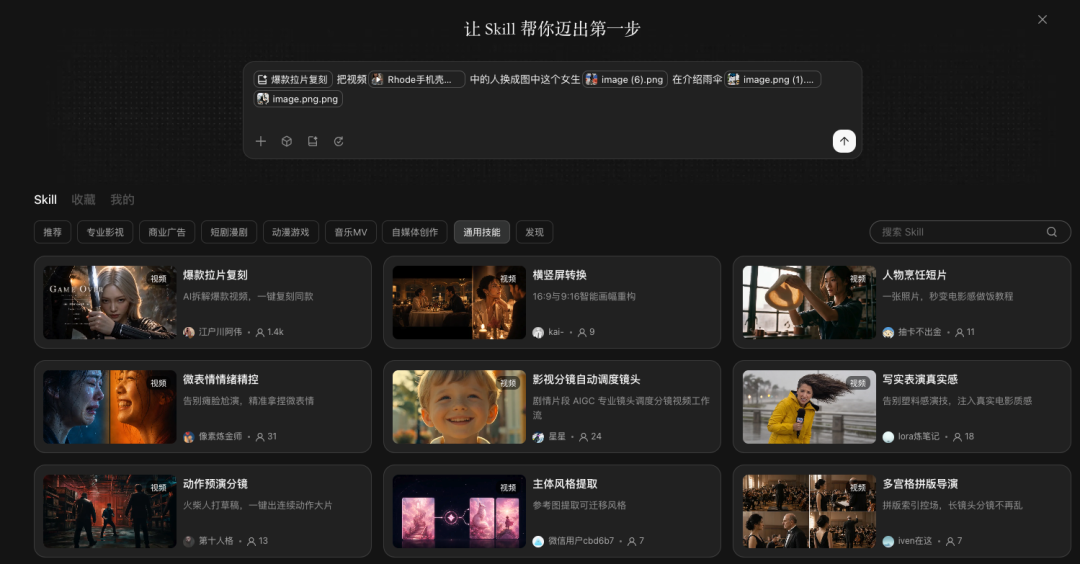Close the dialog with X icon

[1042, 19]
